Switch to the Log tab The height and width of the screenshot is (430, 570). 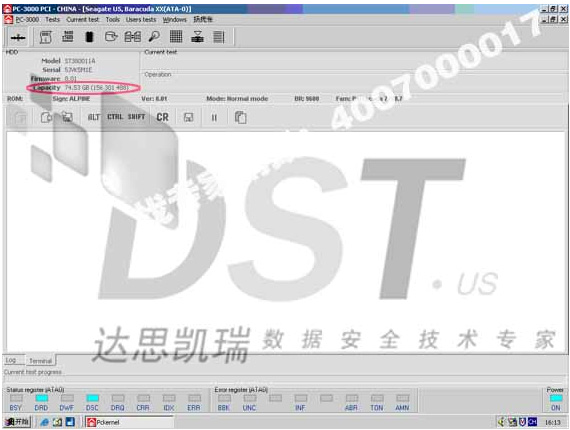[11, 360]
